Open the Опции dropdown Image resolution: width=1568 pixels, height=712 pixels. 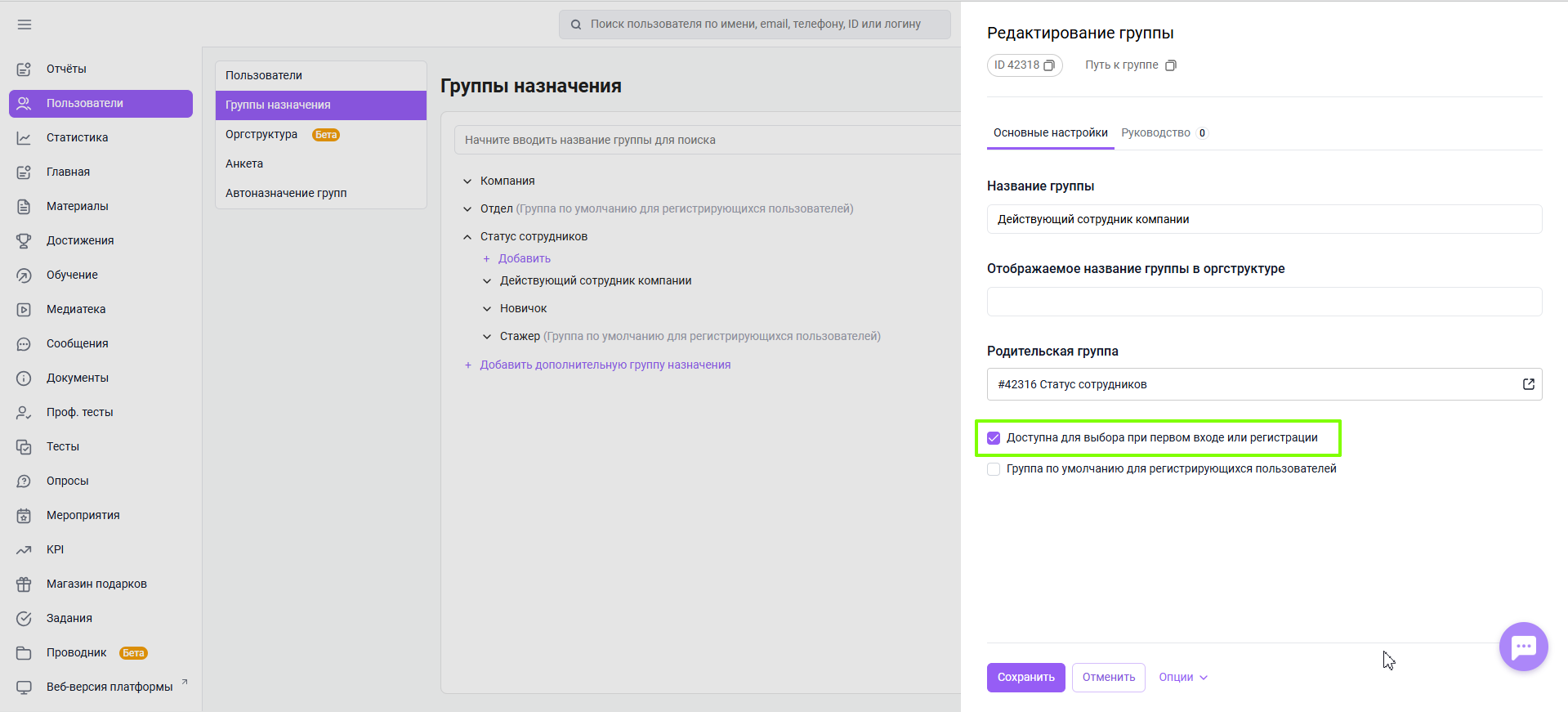point(1183,677)
